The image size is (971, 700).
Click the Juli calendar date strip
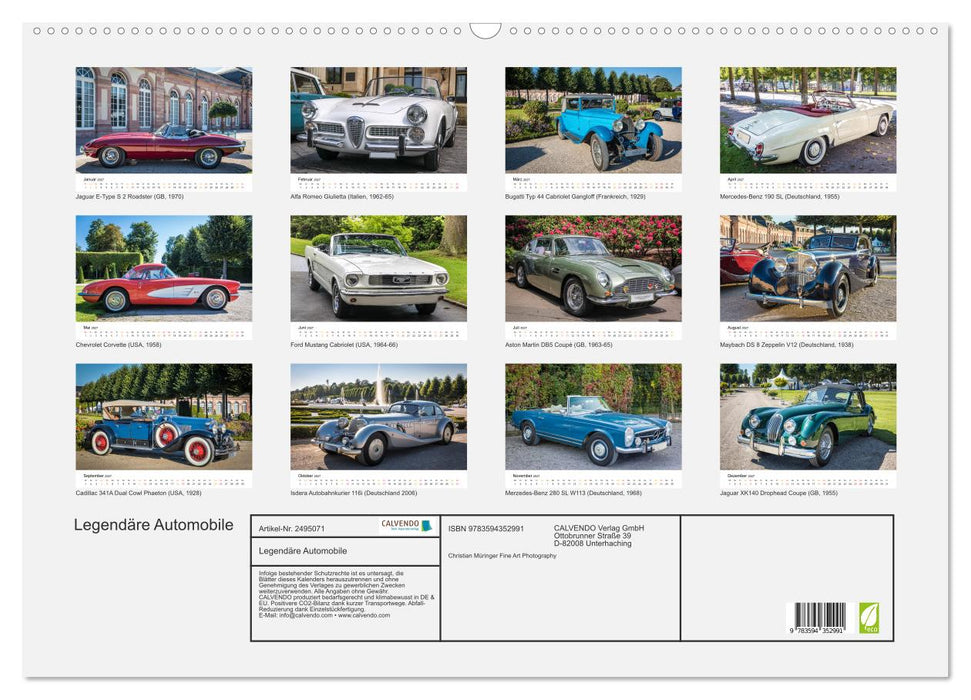click(x=593, y=333)
